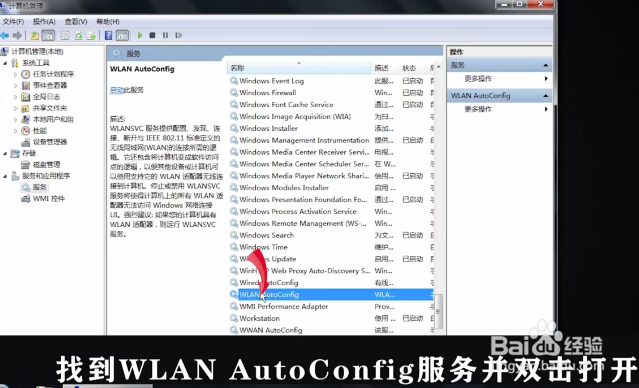Select the Windows Installer service row
This screenshot has height=388, width=639.
(x=330, y=128)
